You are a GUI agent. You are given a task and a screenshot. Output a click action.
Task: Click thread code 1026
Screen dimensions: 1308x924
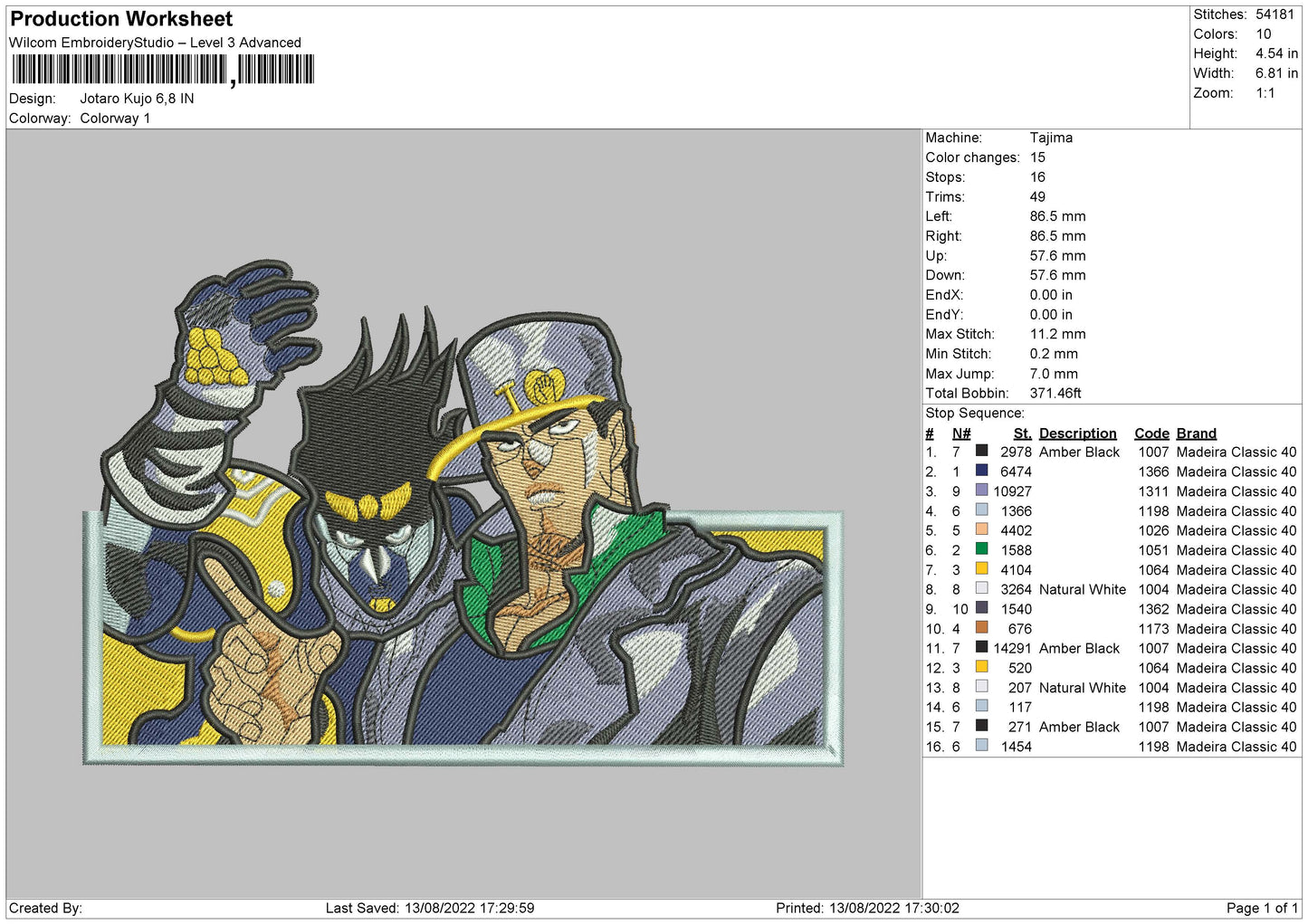point(1153,530)
